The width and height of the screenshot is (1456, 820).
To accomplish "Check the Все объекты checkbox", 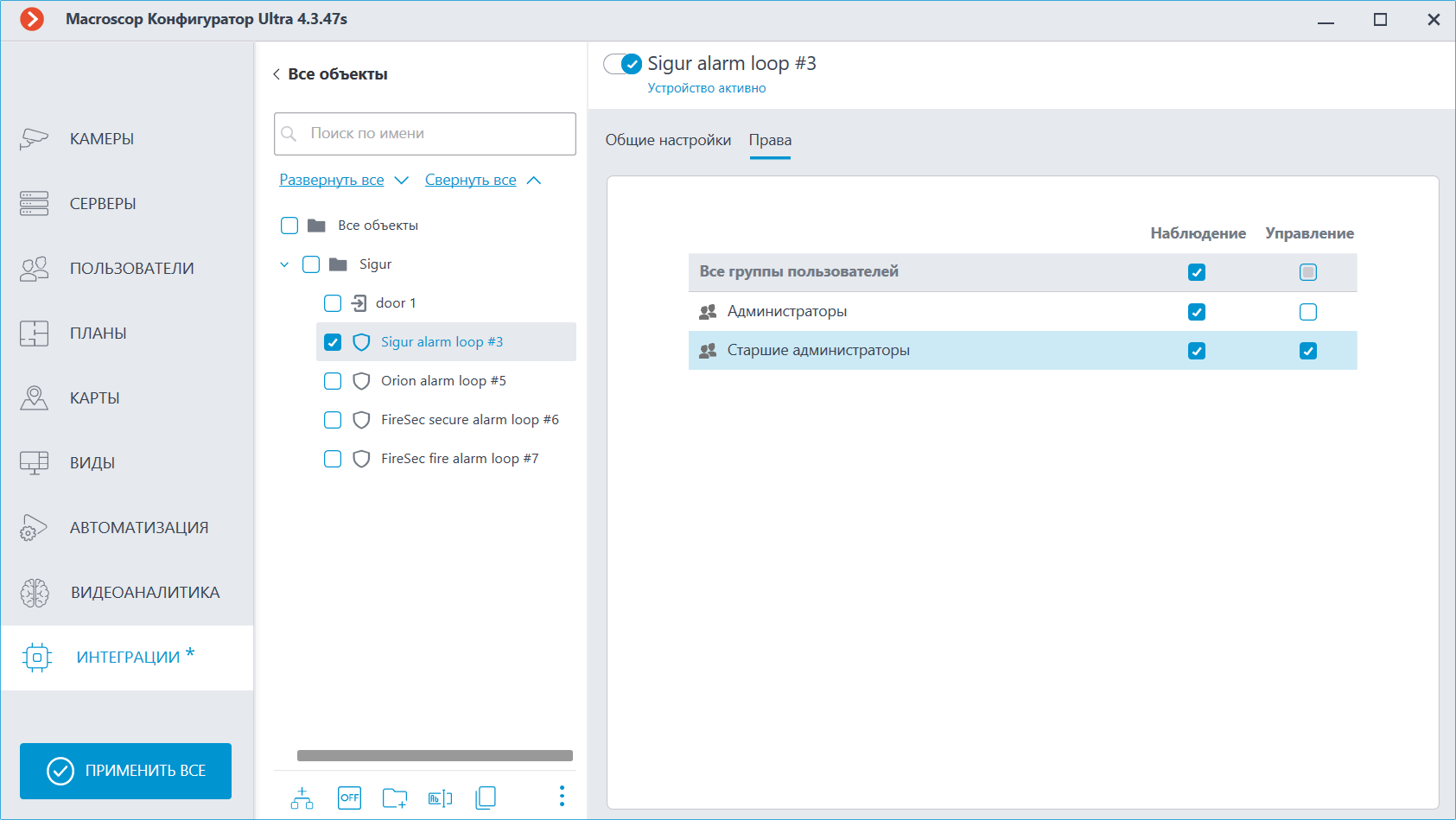I will 289,226.
